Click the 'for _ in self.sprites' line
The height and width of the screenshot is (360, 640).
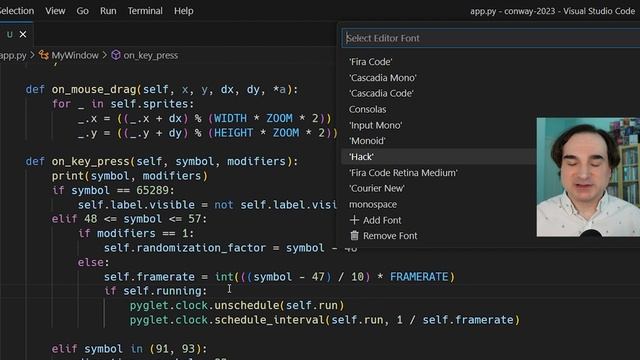pos(123,104)
